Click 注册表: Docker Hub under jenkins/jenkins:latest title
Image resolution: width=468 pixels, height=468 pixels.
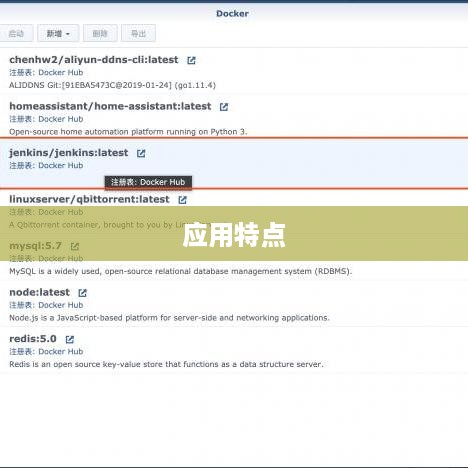[46, 166]
